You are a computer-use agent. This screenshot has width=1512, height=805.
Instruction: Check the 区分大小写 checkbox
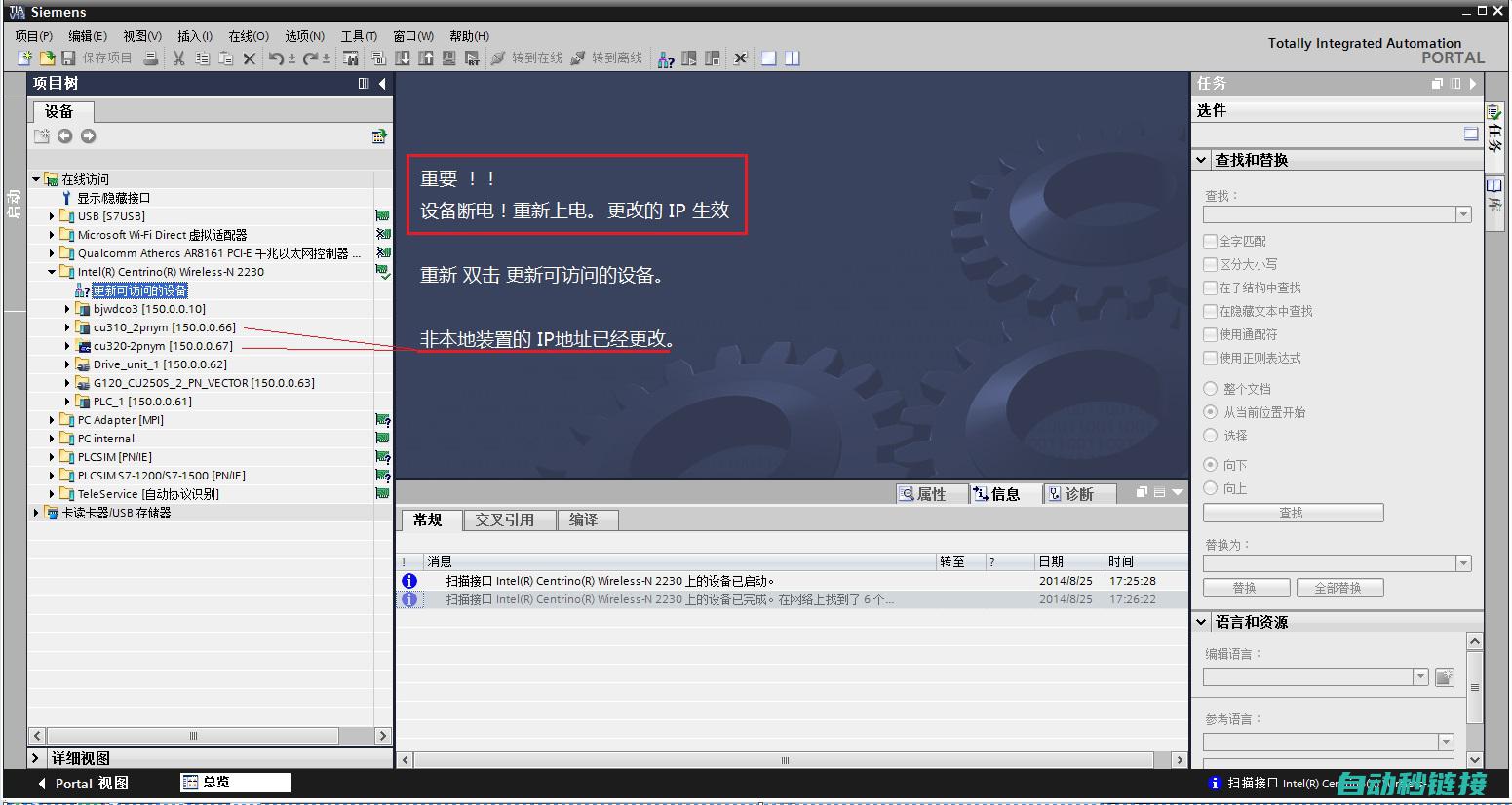(1211, 264)
